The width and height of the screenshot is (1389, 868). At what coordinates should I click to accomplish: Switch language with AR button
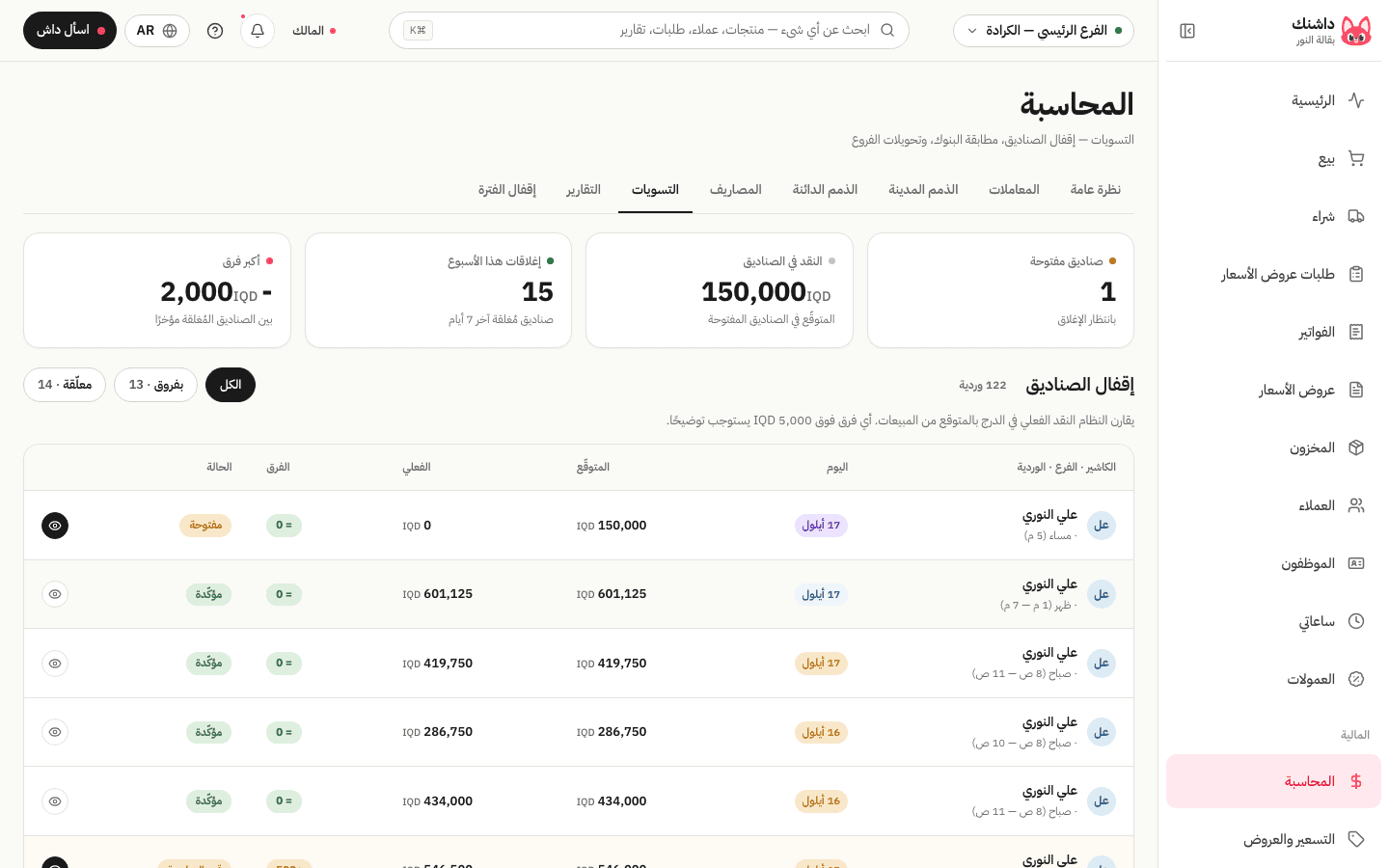coord(157,31)
